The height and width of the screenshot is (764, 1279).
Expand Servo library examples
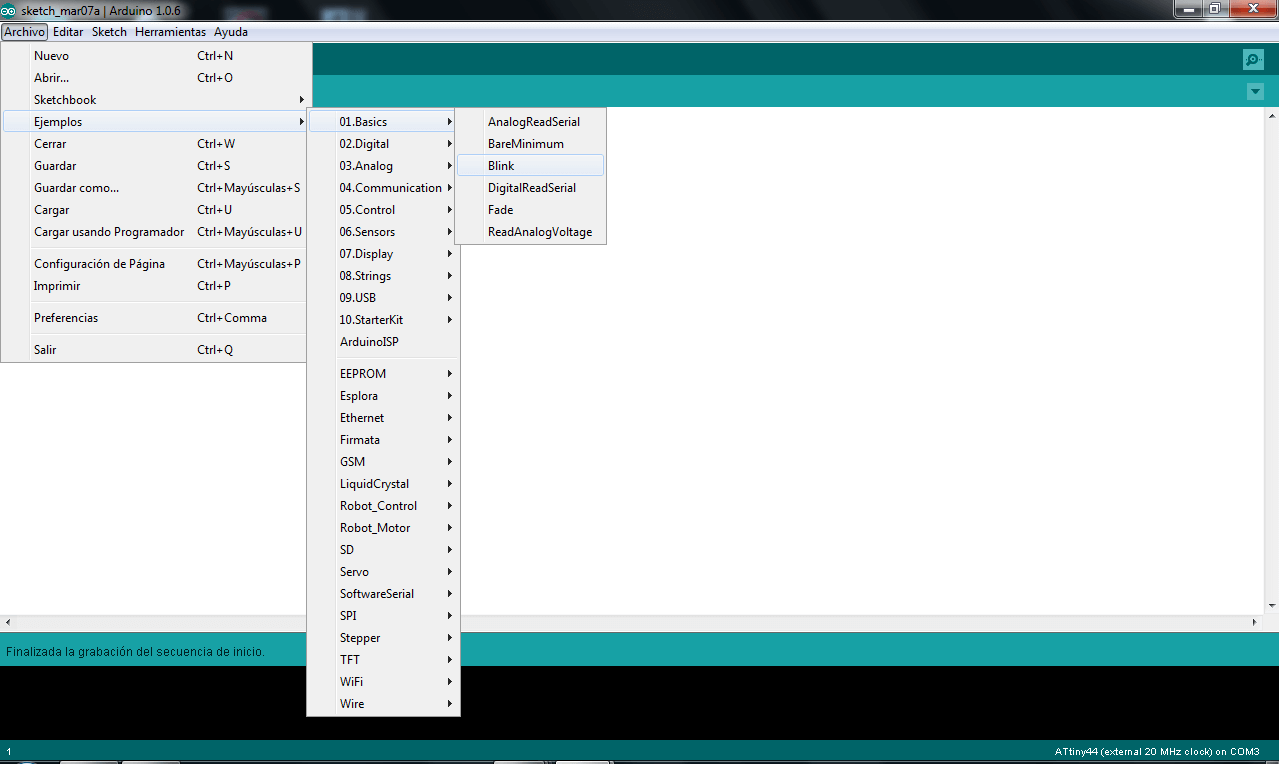[x=383, y=572]
